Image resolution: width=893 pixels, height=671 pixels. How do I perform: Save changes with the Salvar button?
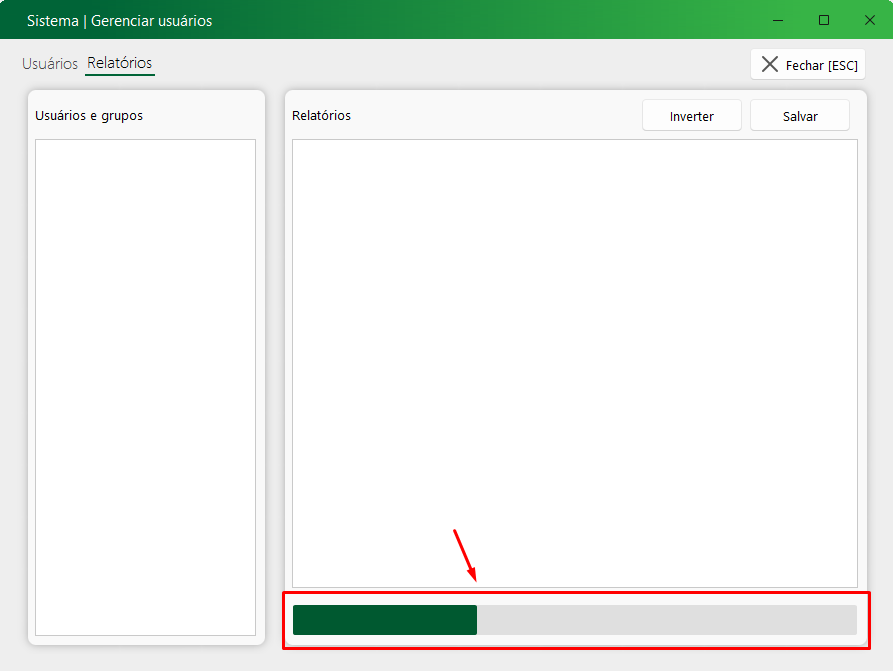pyautogui.click(x=799, y=116)
